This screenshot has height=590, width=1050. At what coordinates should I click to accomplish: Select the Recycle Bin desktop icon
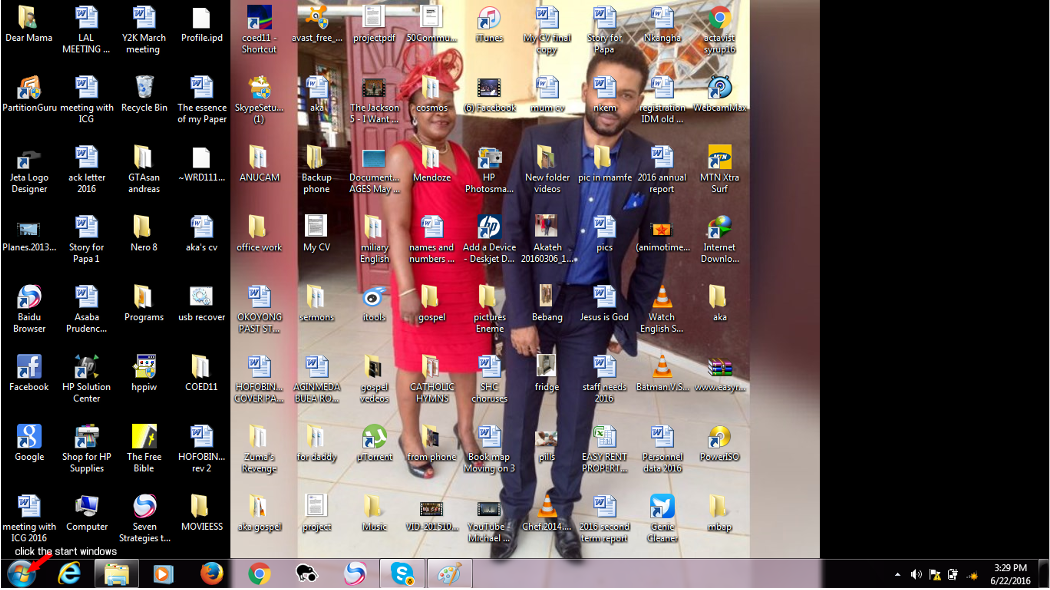tap(144, 88)
